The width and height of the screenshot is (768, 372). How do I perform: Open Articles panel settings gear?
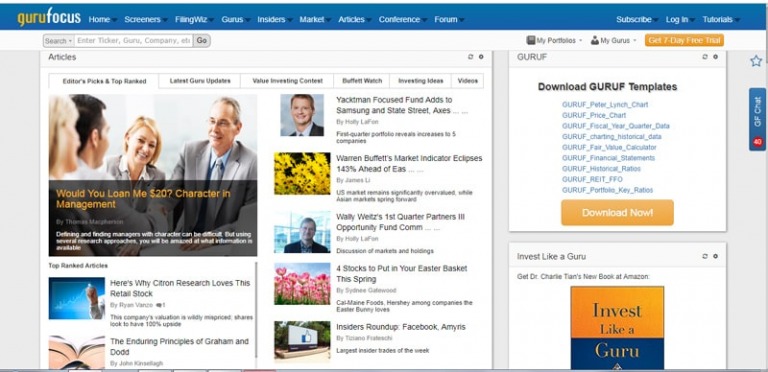pyautogui.click(x=481, y=57)
